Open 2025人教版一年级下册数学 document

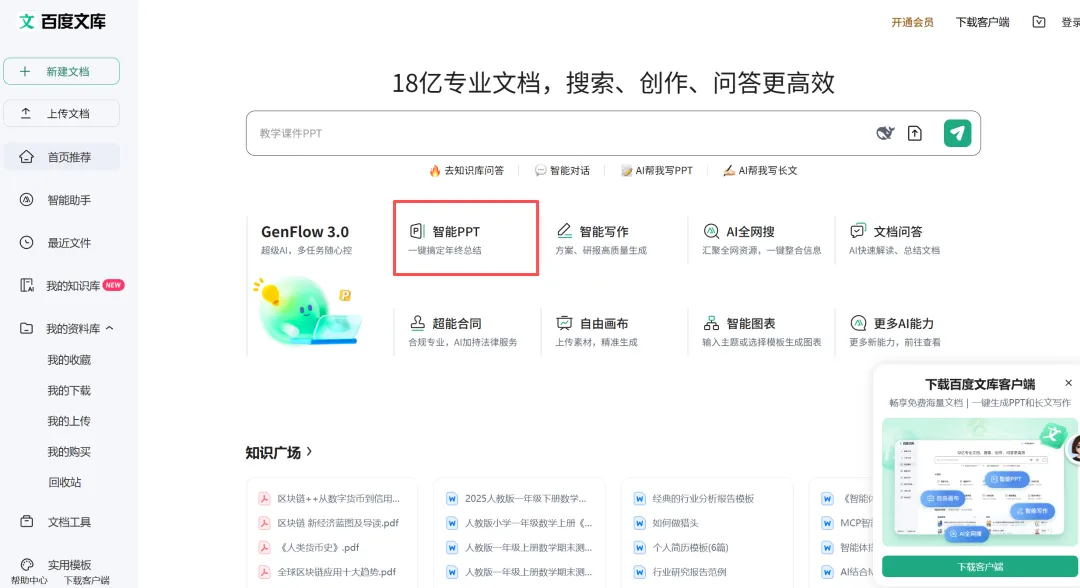tap(526, 498)
